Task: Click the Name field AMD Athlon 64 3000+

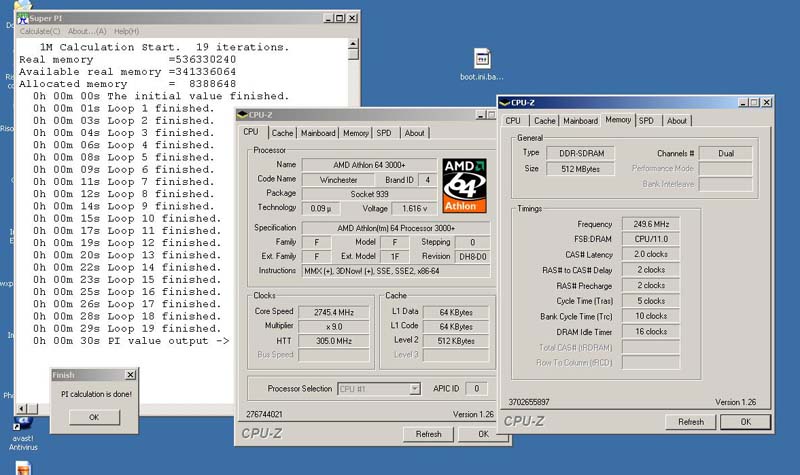Action: pos(369,165)
